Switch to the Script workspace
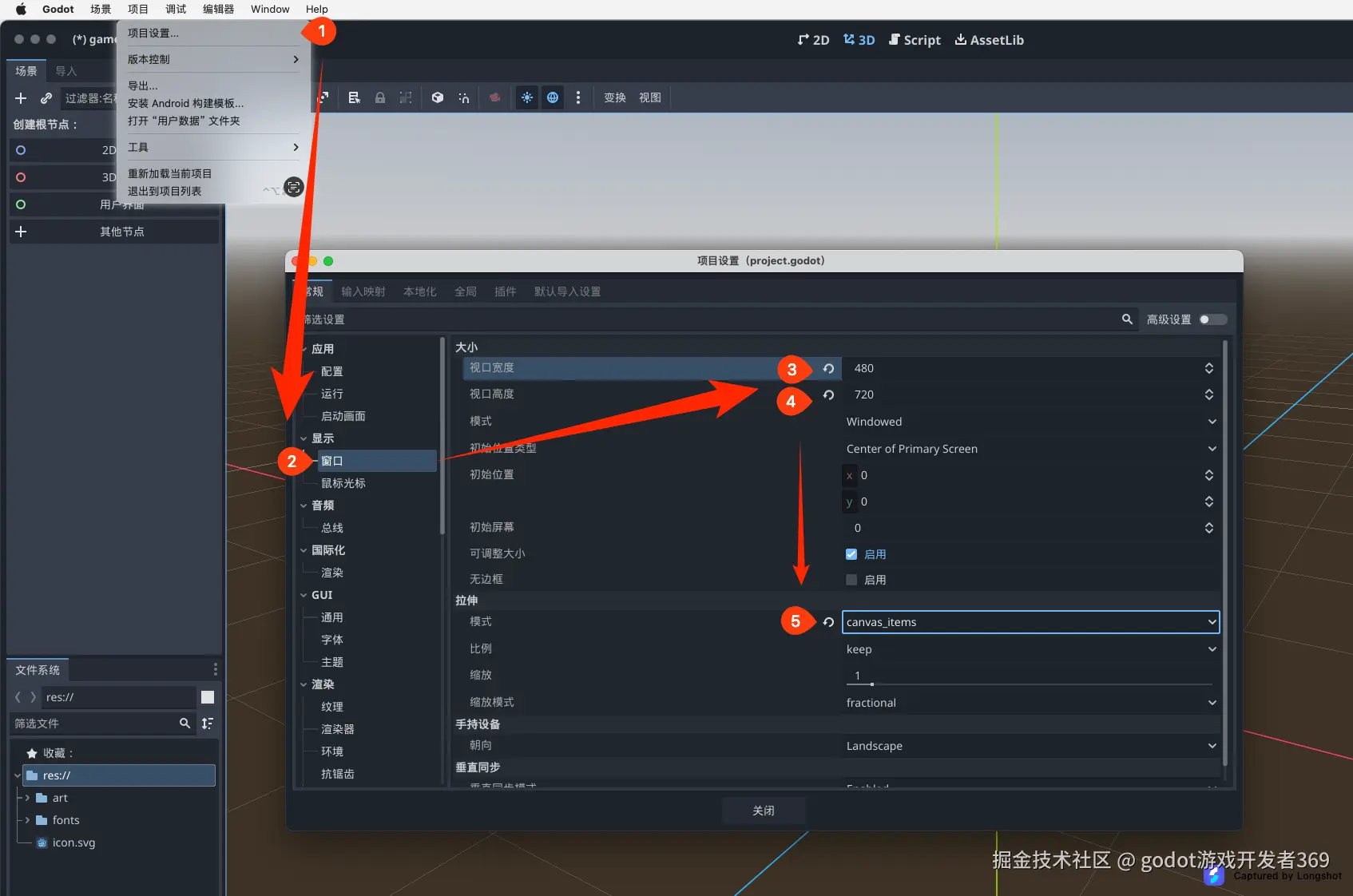This screenshot has width=1353, height=896. click(x=915, y=40)
